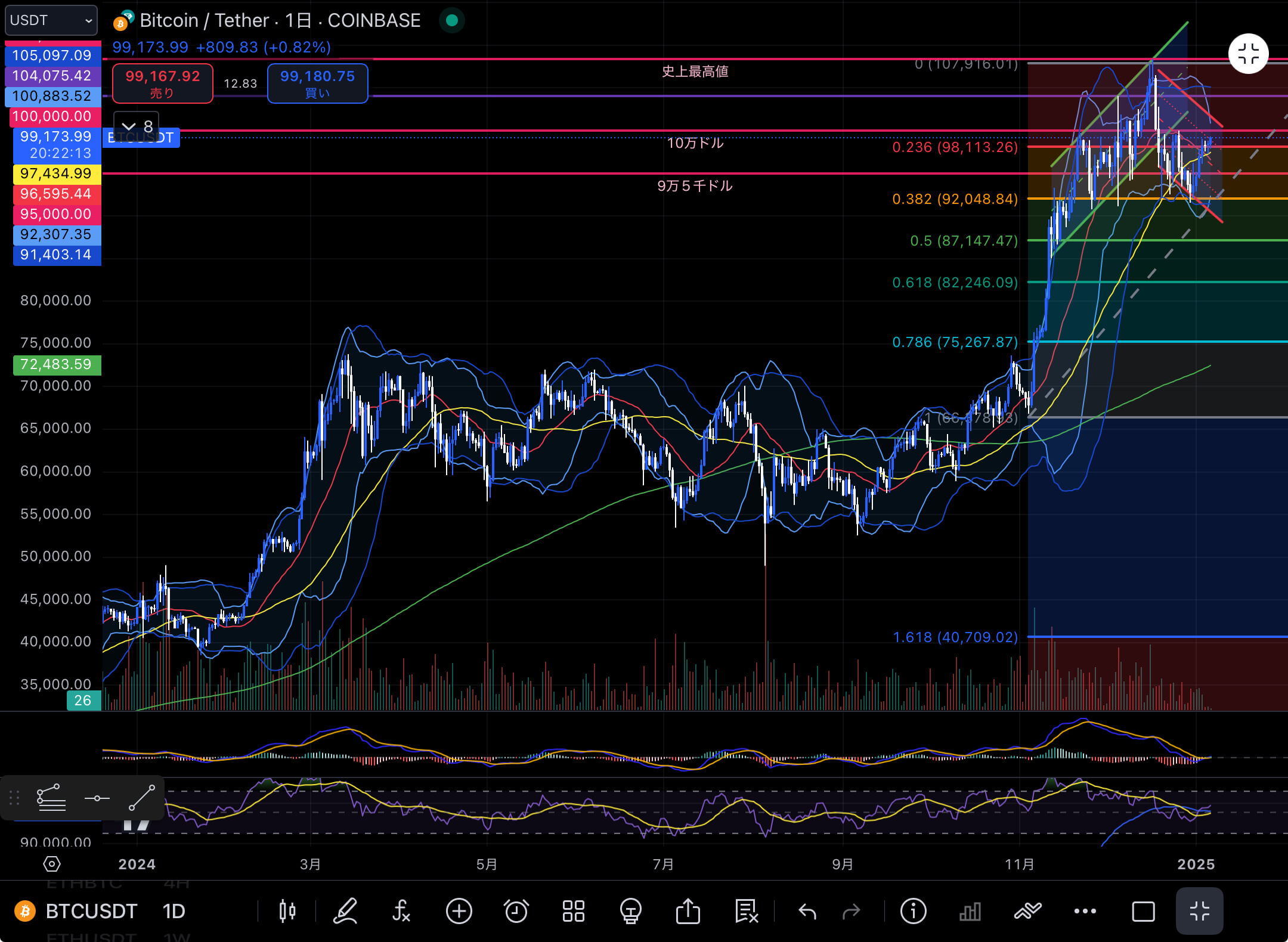Select the Fibonacci retracement drawing tool
The image size is (1288, 942).
tap(51, 798)
